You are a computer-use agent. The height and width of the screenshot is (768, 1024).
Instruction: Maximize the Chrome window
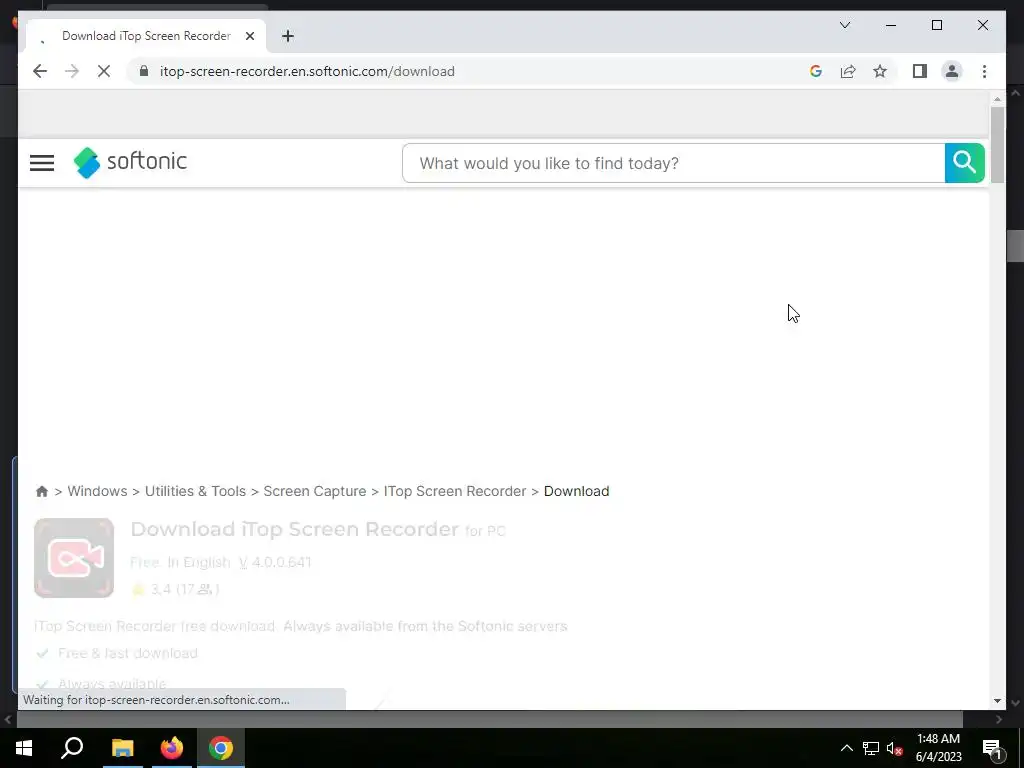(x=936, y=25)
